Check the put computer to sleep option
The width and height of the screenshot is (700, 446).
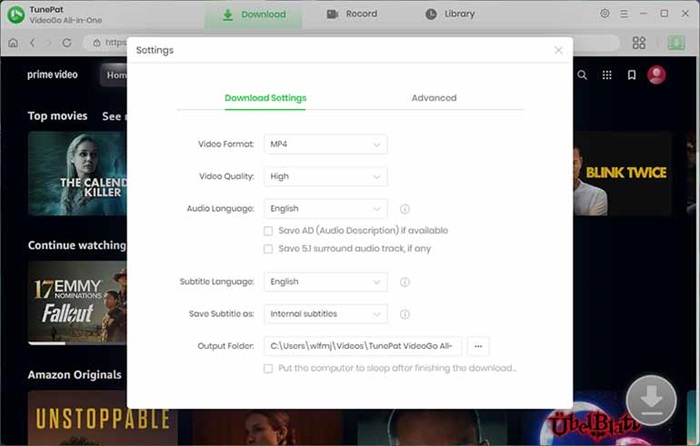268,368
